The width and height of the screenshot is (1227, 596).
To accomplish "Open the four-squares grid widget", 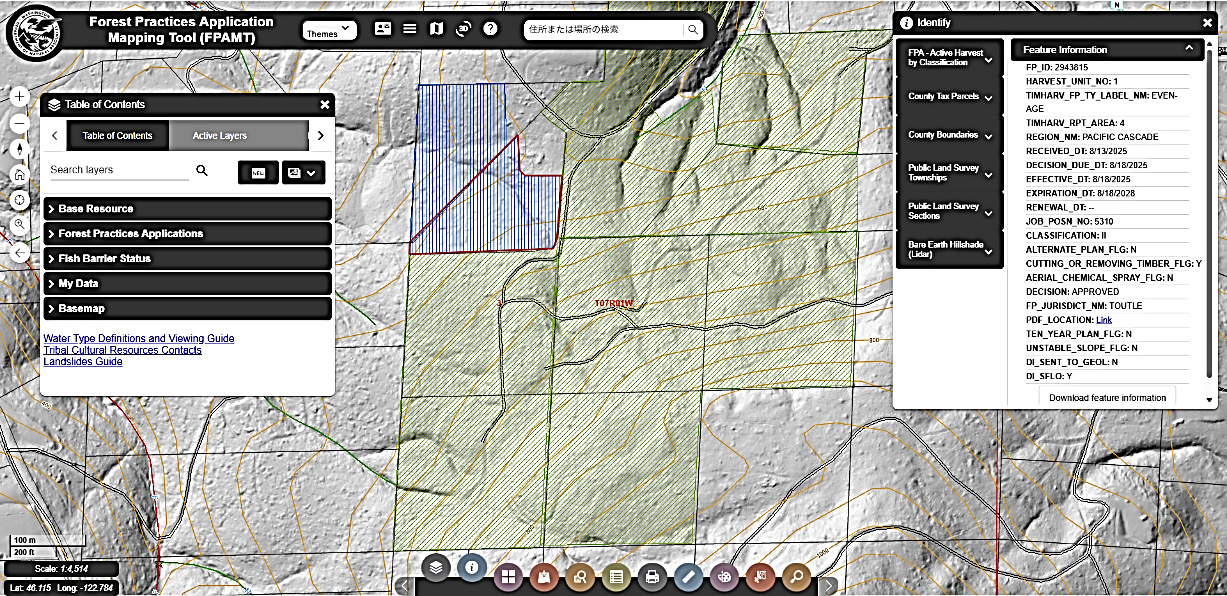I will (x=508, y=576).
